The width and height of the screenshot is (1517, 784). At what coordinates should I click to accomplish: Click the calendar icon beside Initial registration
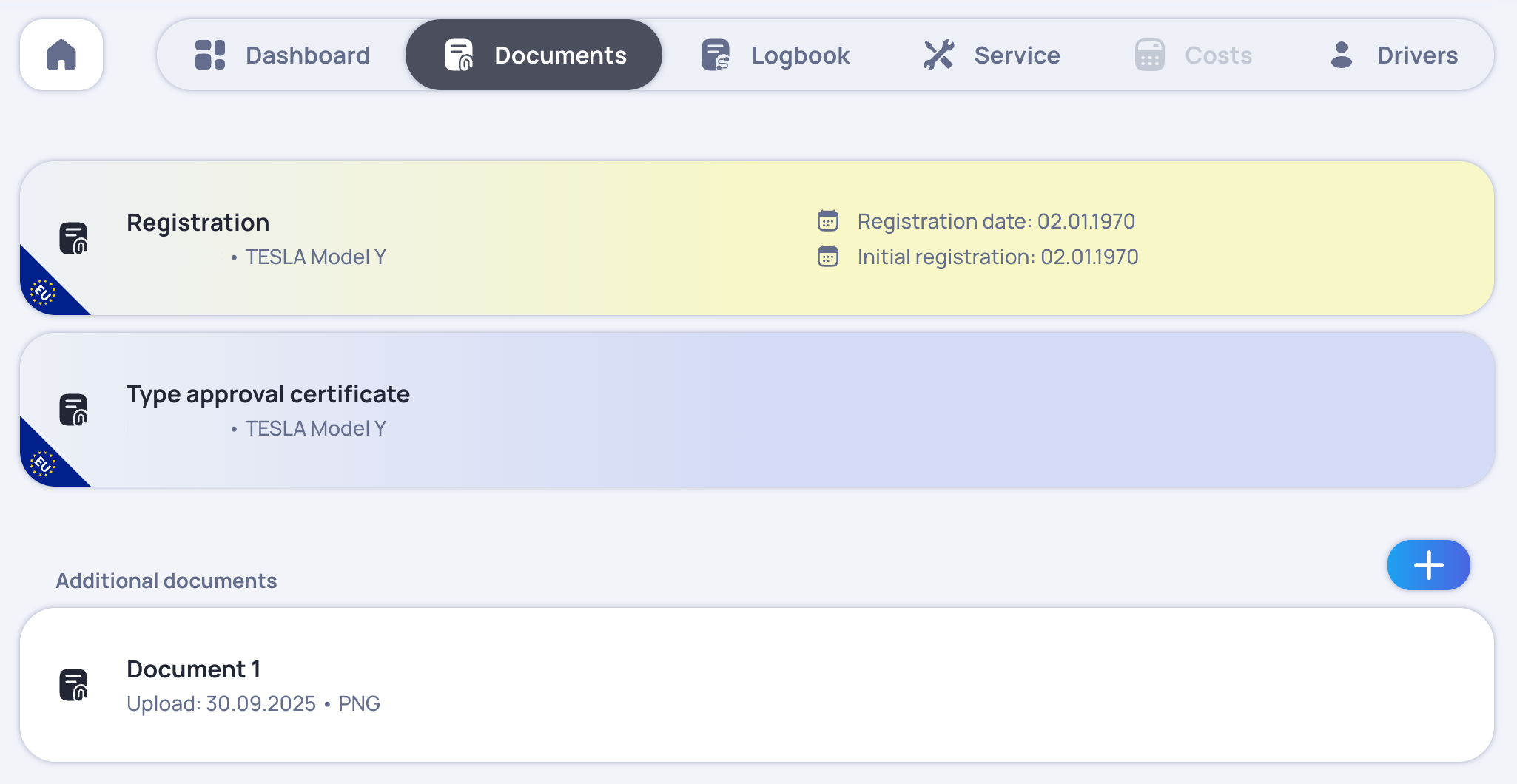point(827,257)
